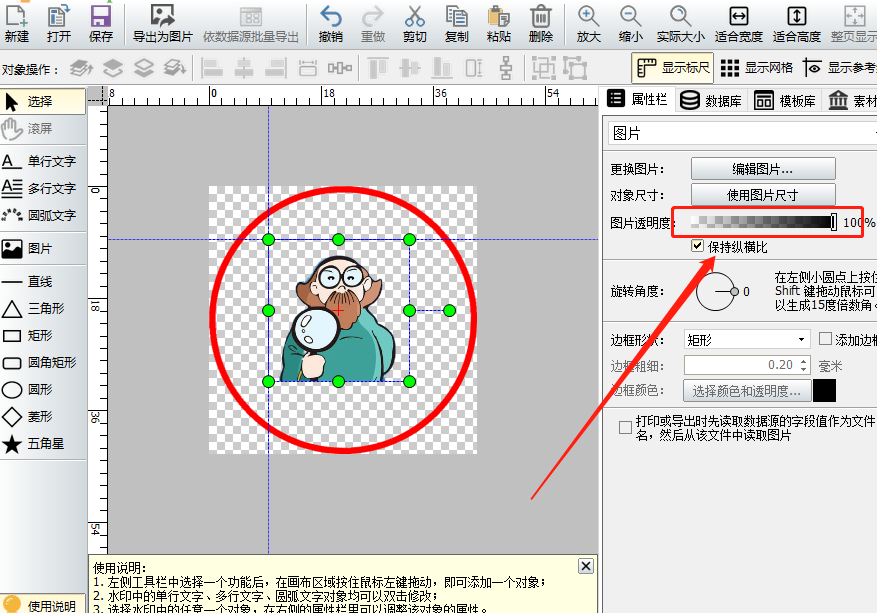Image resolution: width=877 pixels, height=614 pixels.
Task: Click the redo 重做 icon
Action: 373,23
